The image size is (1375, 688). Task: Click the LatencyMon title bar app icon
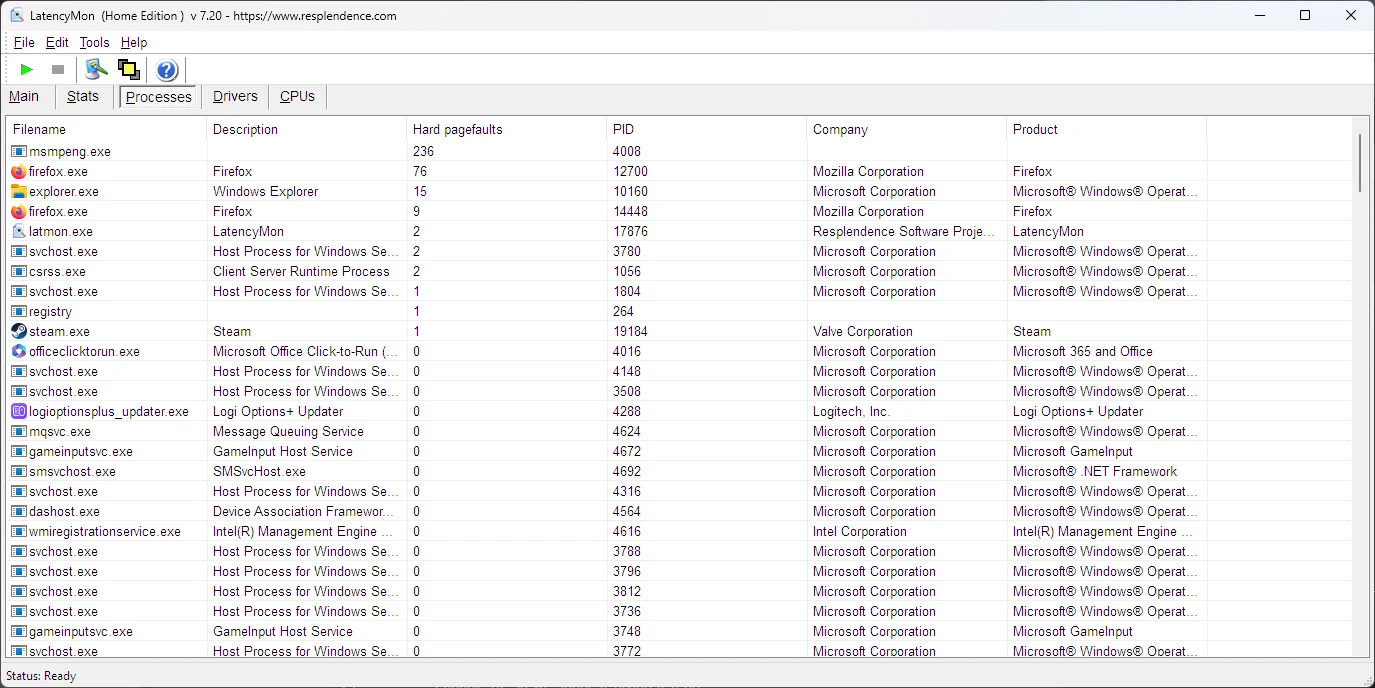click(17, 16)
